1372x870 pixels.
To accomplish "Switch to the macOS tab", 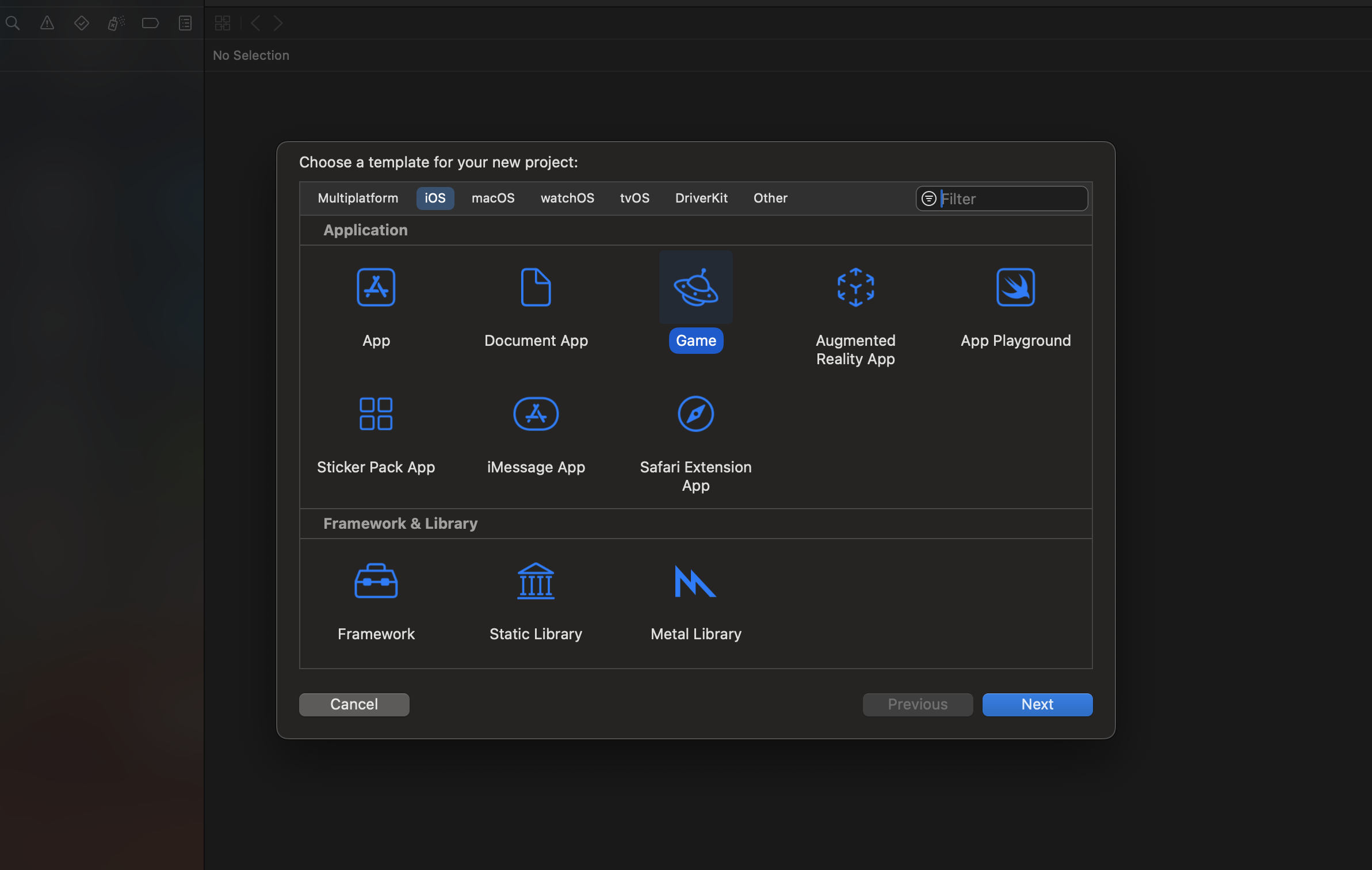I will click(x=493, y=198).
